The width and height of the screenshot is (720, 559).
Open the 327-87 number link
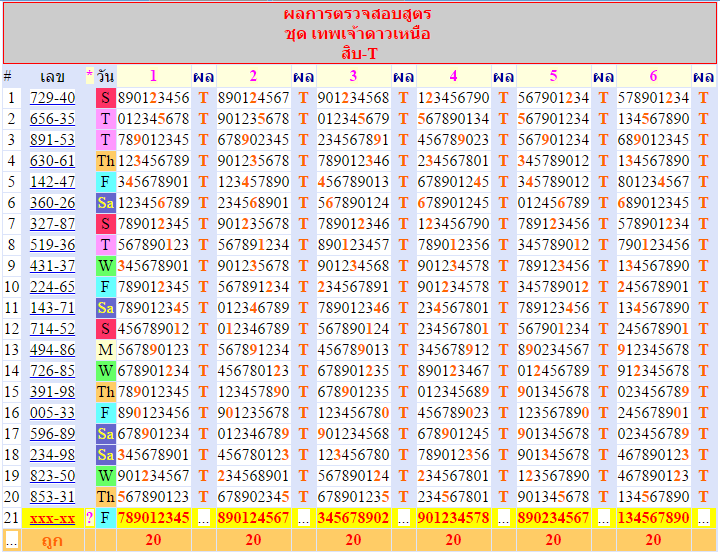coord(52,224)
